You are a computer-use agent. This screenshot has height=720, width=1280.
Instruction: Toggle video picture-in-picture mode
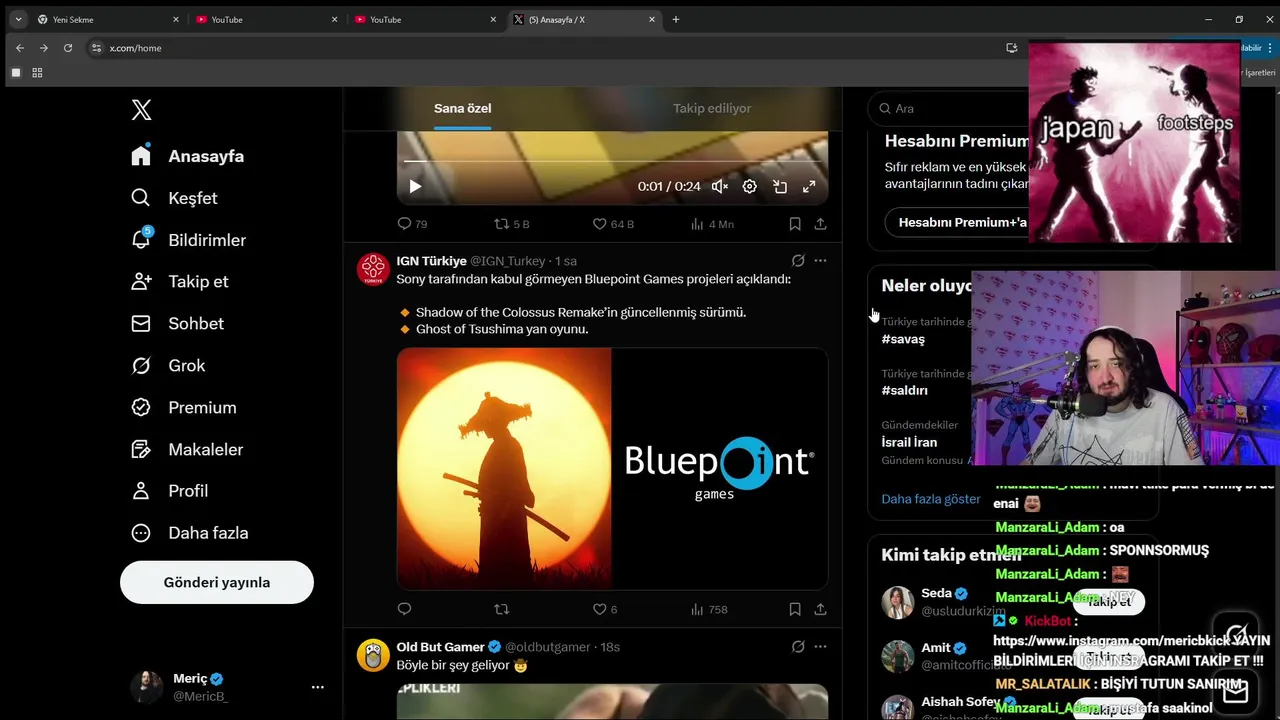780,186
